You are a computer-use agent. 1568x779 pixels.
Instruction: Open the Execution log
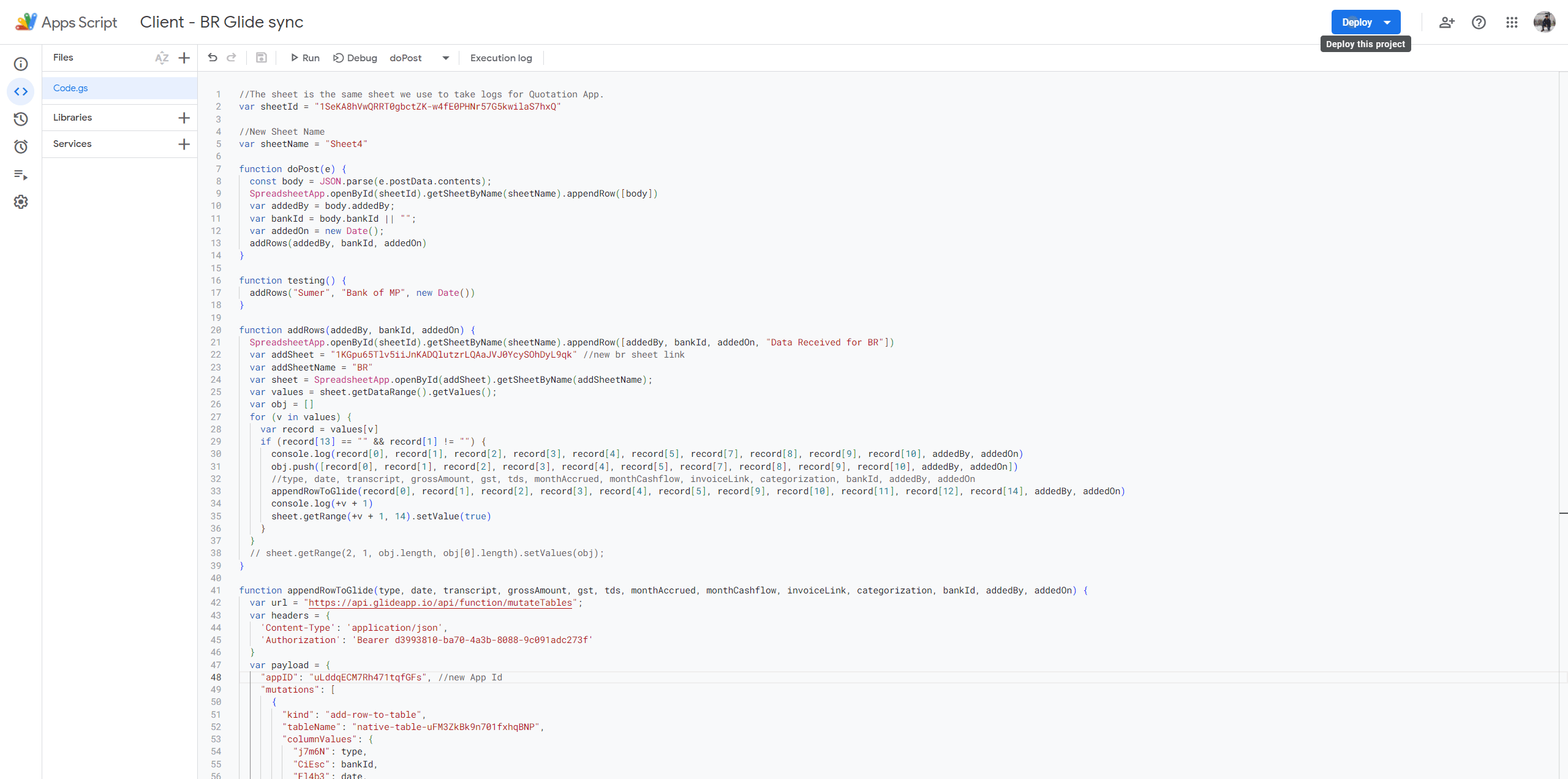coord(501,58)
